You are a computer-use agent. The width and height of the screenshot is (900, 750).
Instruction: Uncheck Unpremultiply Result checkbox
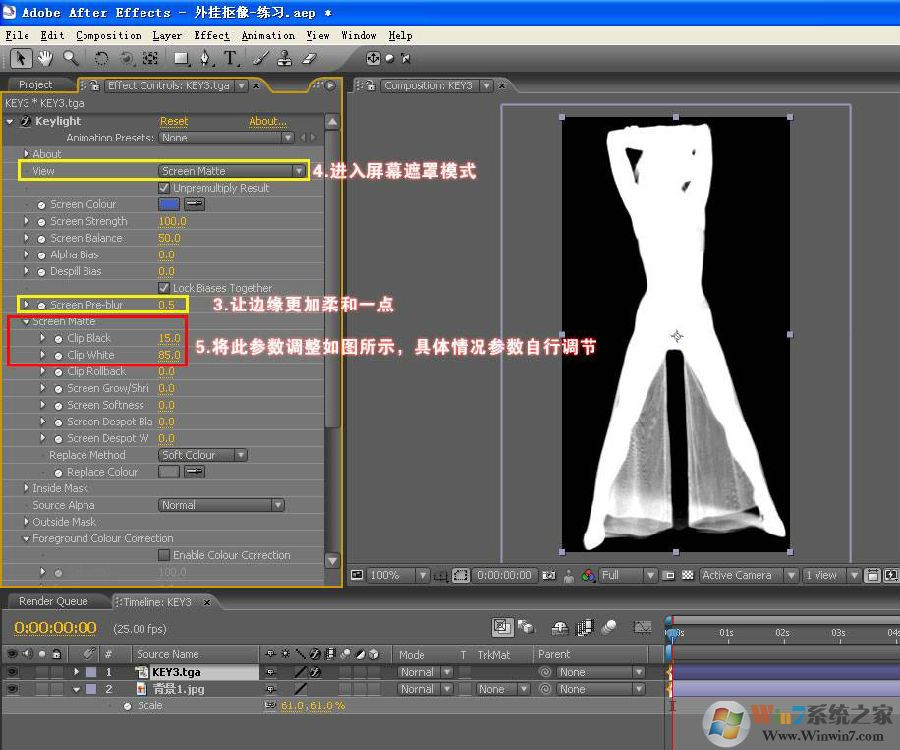pos(165,188)
